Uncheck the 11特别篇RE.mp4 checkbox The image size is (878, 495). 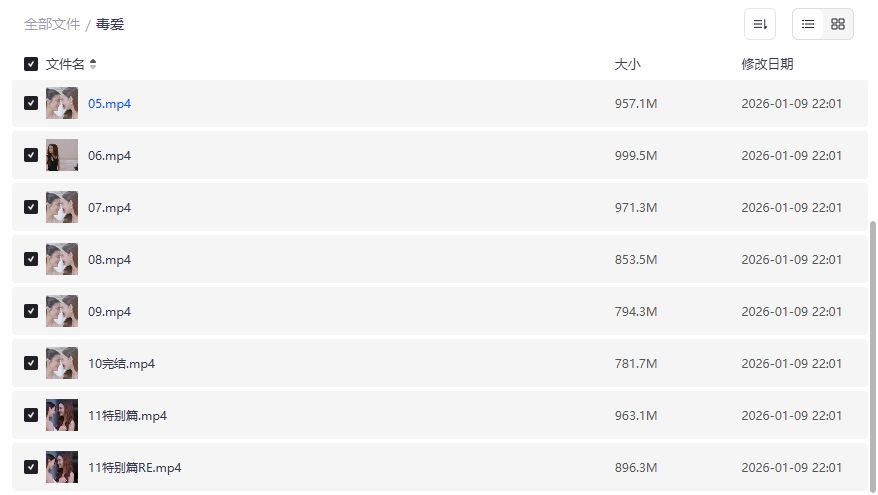pyautogui.click(x=31, y=467)
